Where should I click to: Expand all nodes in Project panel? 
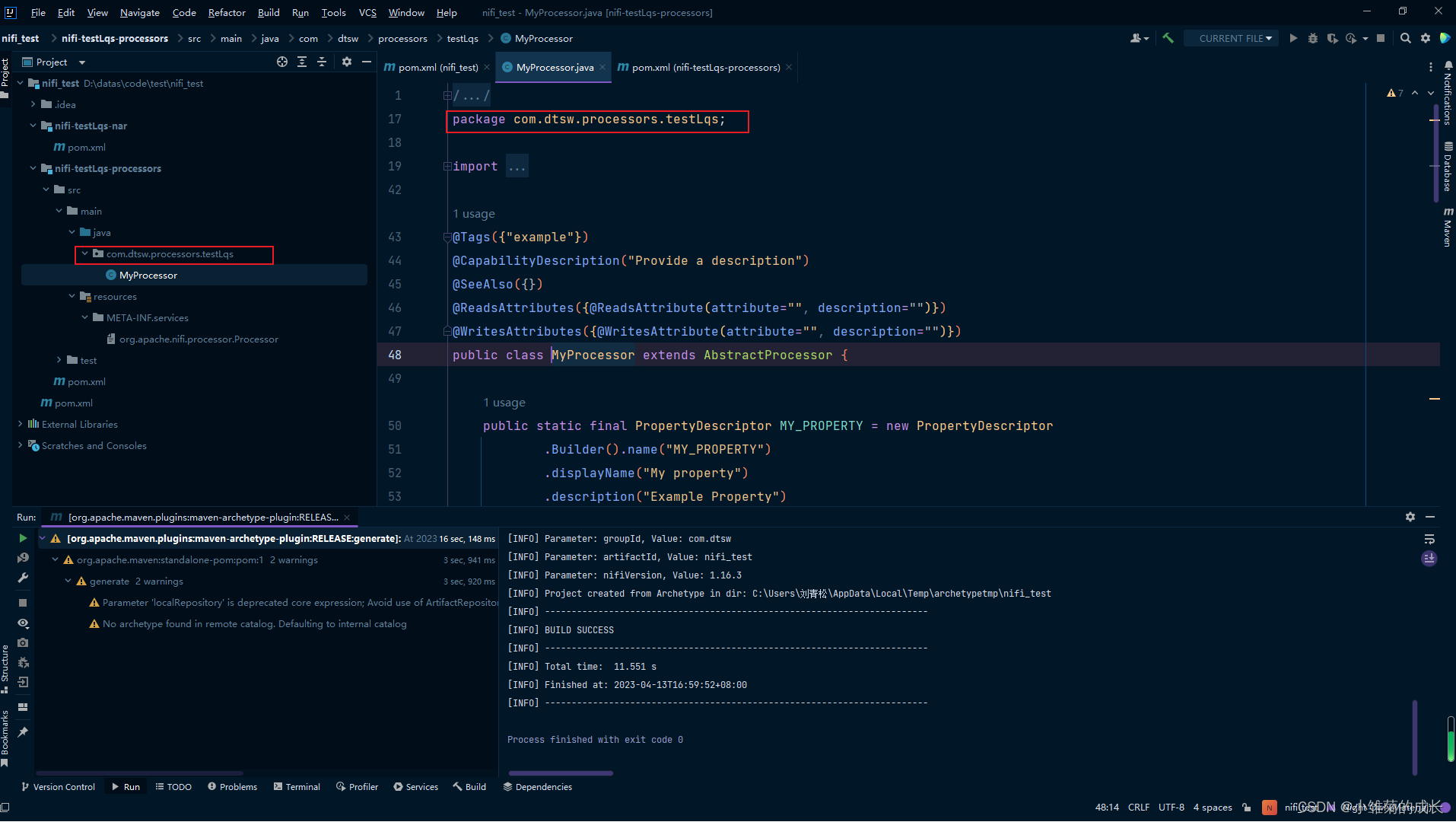[302, 62]
